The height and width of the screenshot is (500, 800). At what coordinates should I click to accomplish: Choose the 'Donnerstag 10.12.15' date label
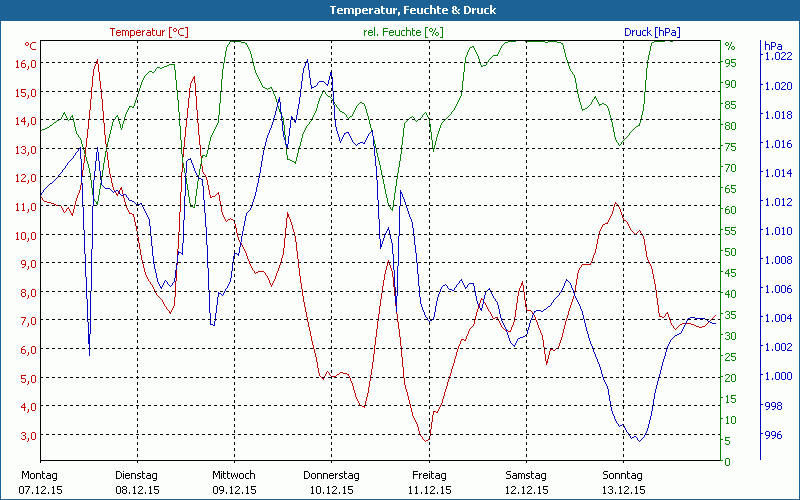click(331, 482)
